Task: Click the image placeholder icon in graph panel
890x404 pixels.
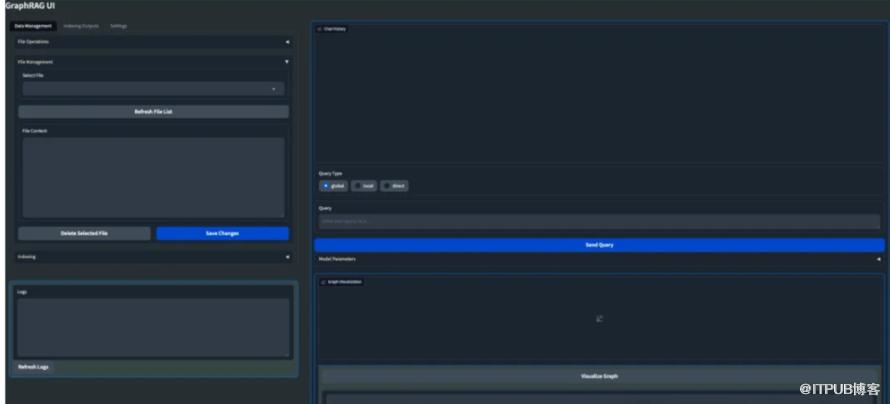Action: pyautogui.click(x=599, y=319)
